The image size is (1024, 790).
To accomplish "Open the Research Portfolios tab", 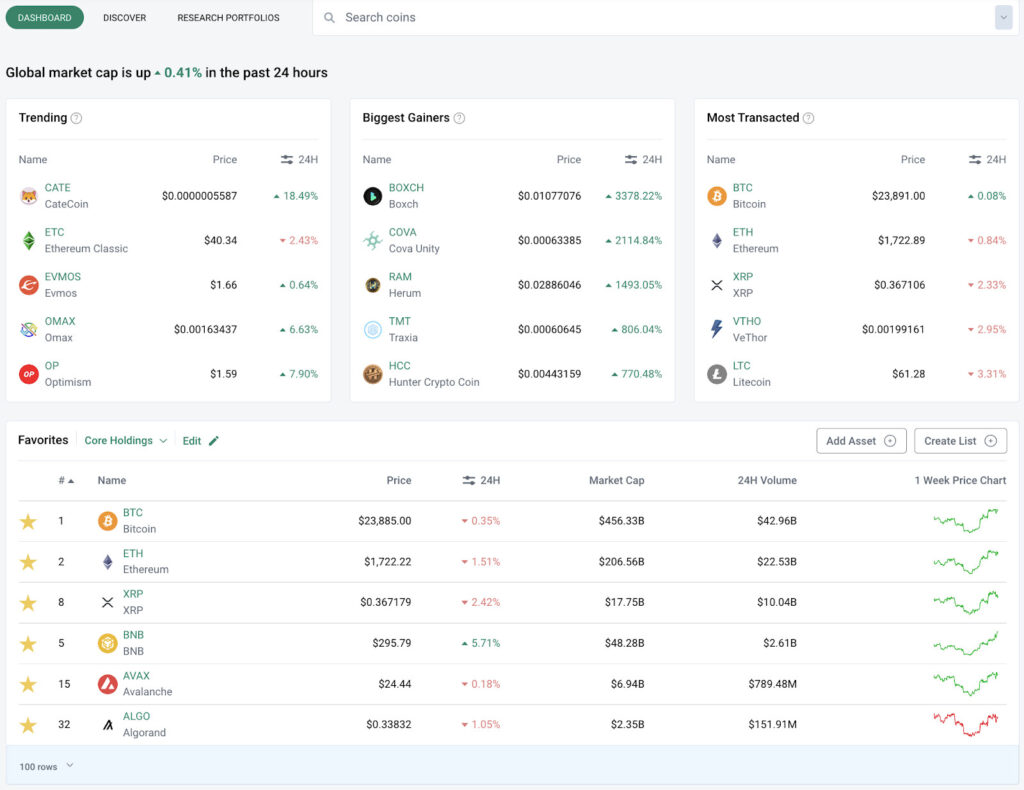I will pyautogui.click(x=229, y=17).
